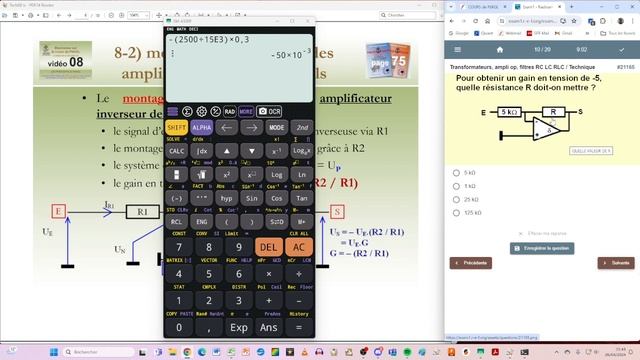Image resolution: width=640 pixels, height=360 pixels.
Task: Click the left arrow cursor key
Action: pos(227,128)
